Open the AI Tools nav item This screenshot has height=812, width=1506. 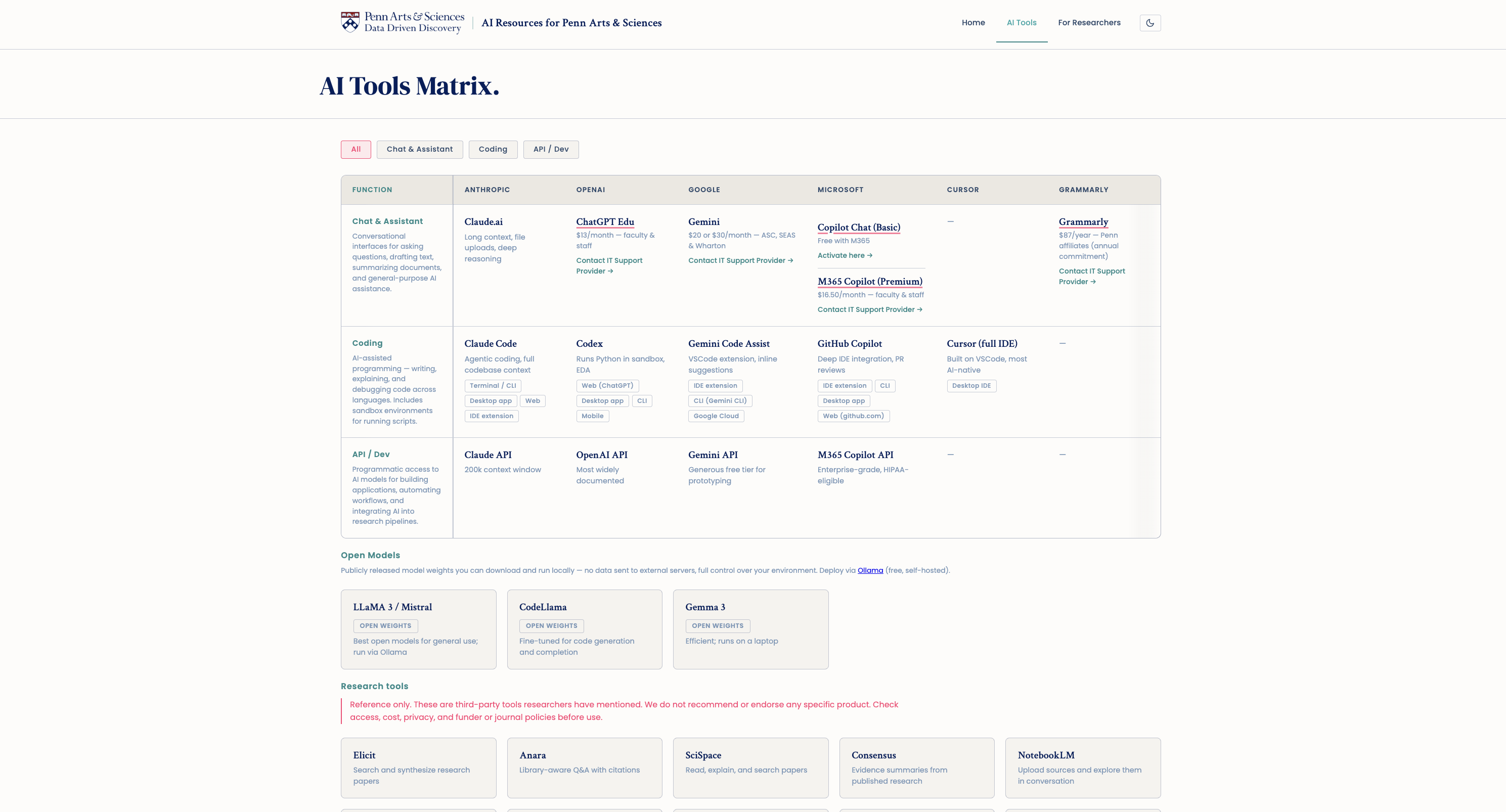tap(1022, 23)
